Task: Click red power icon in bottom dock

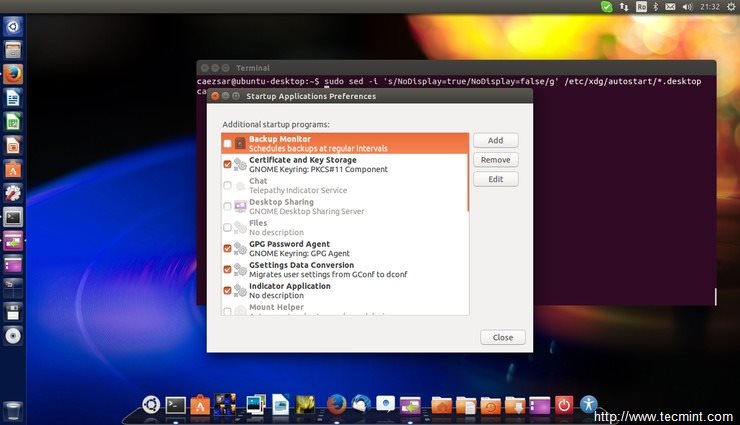Action: [x=563, y=405]
